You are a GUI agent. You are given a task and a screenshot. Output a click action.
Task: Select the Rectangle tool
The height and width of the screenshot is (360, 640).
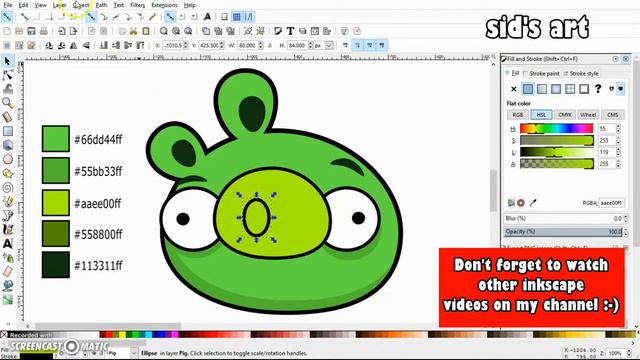7,131
